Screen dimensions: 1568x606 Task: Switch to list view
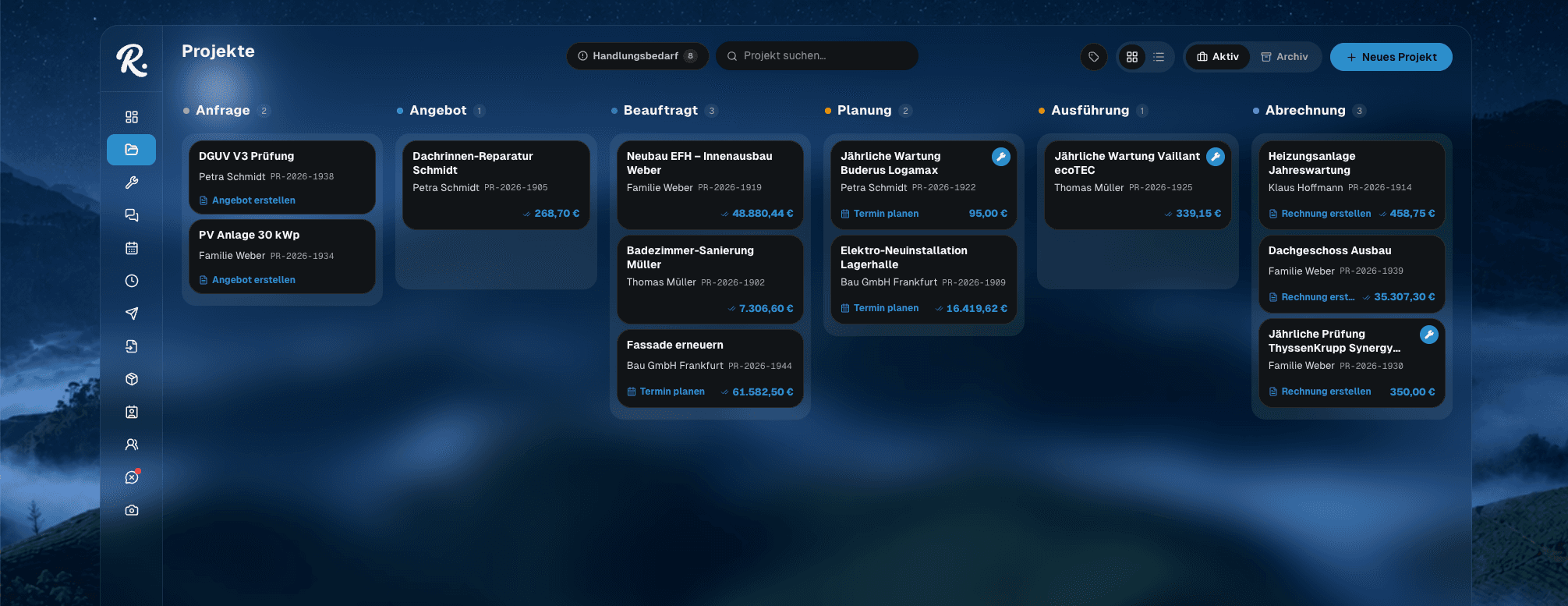1159,57
